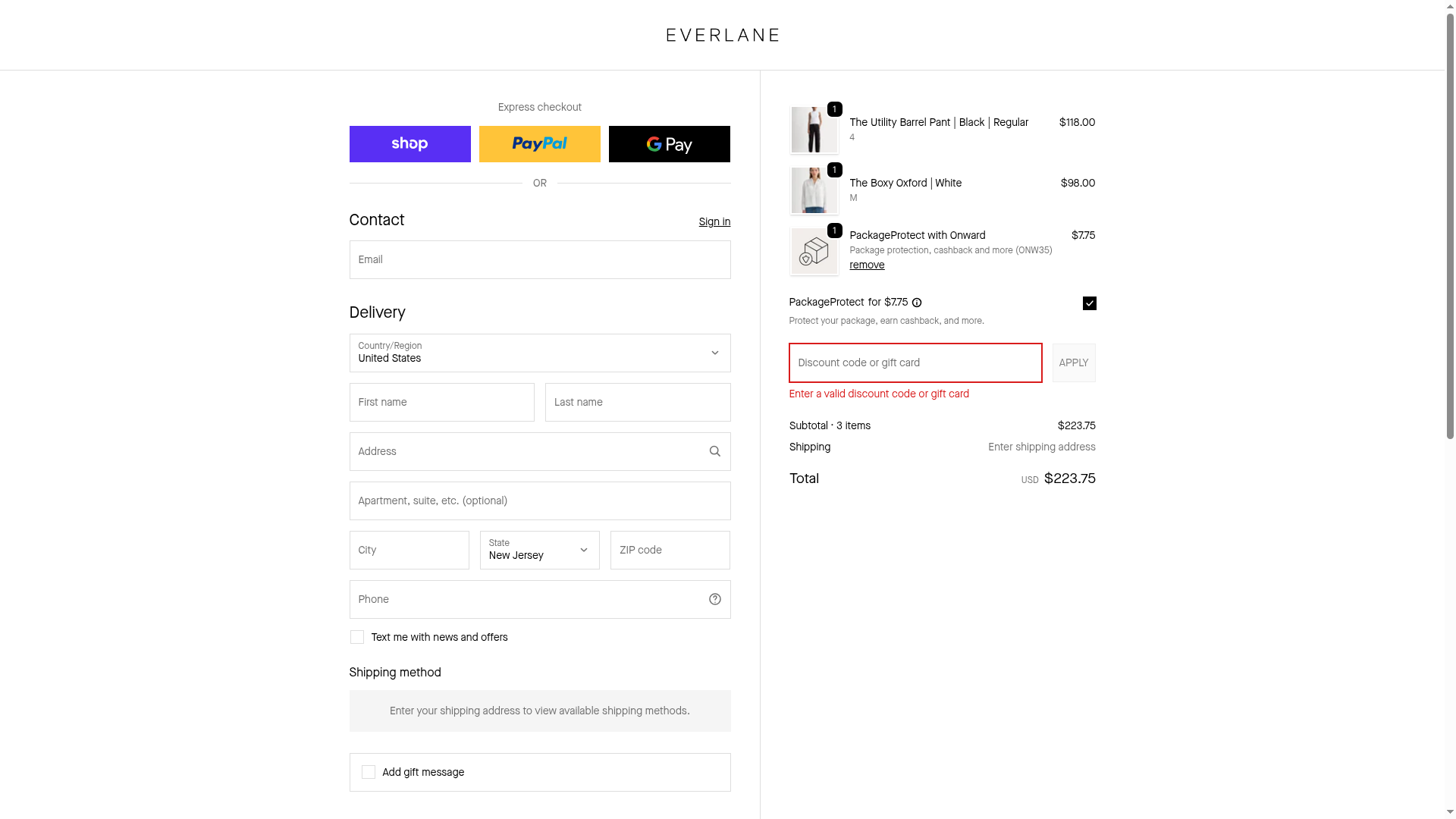
Task: Click the phone field help question icon
Action: 714,599
